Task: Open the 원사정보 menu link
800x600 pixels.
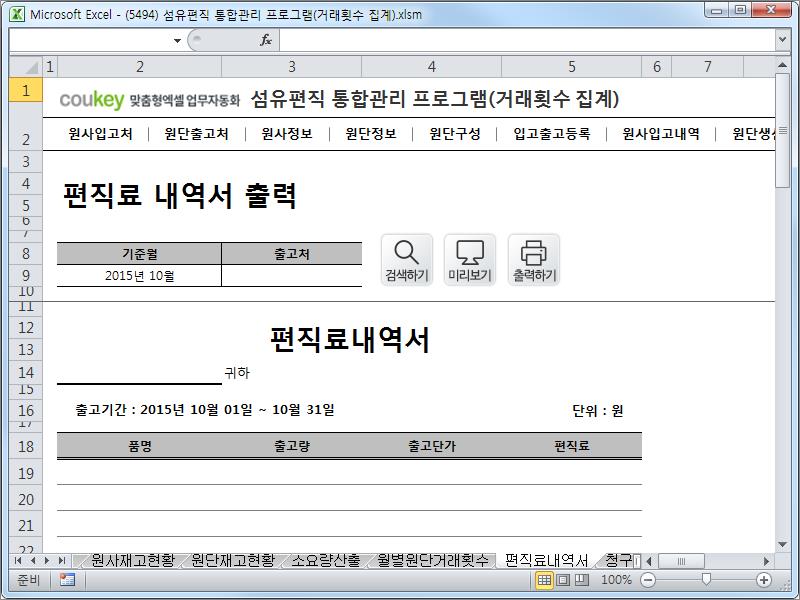Action: point(287,134)
